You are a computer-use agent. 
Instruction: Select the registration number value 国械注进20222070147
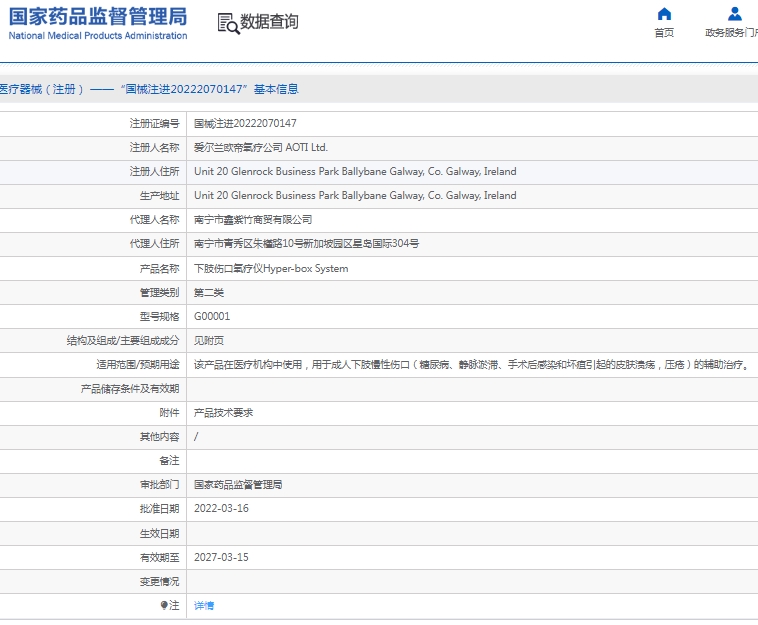pyautogui.click(x=245, y=124)
